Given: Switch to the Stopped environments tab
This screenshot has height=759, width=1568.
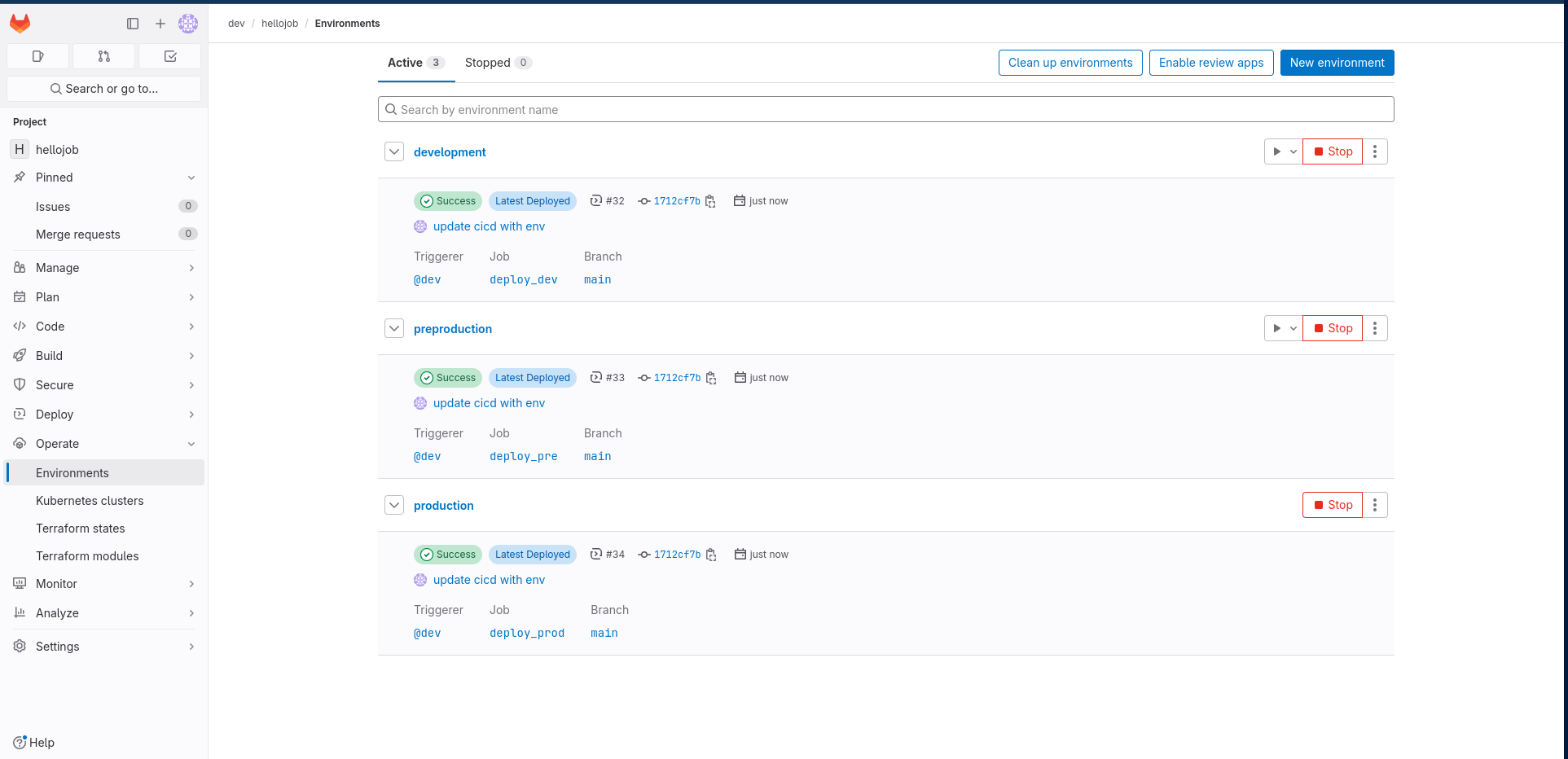Looking at the screenshot, I should coord(498,63).
